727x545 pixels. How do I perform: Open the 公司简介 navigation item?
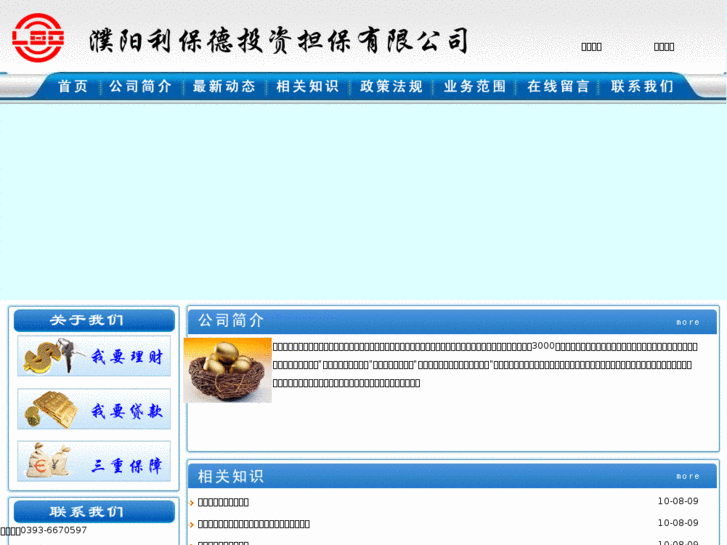tap(140, 86)
